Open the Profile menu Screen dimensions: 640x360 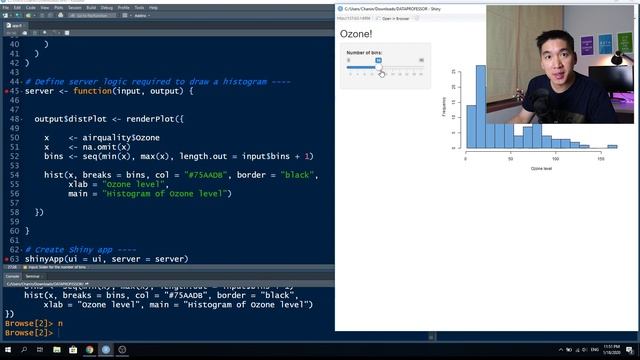[124, 8]
